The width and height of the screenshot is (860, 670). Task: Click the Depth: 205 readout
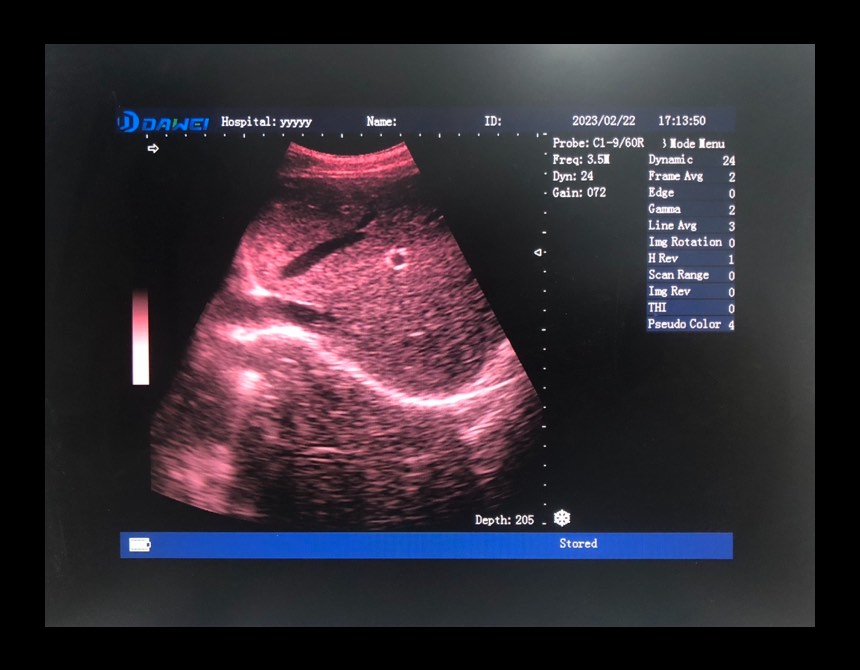pos(504,520)
